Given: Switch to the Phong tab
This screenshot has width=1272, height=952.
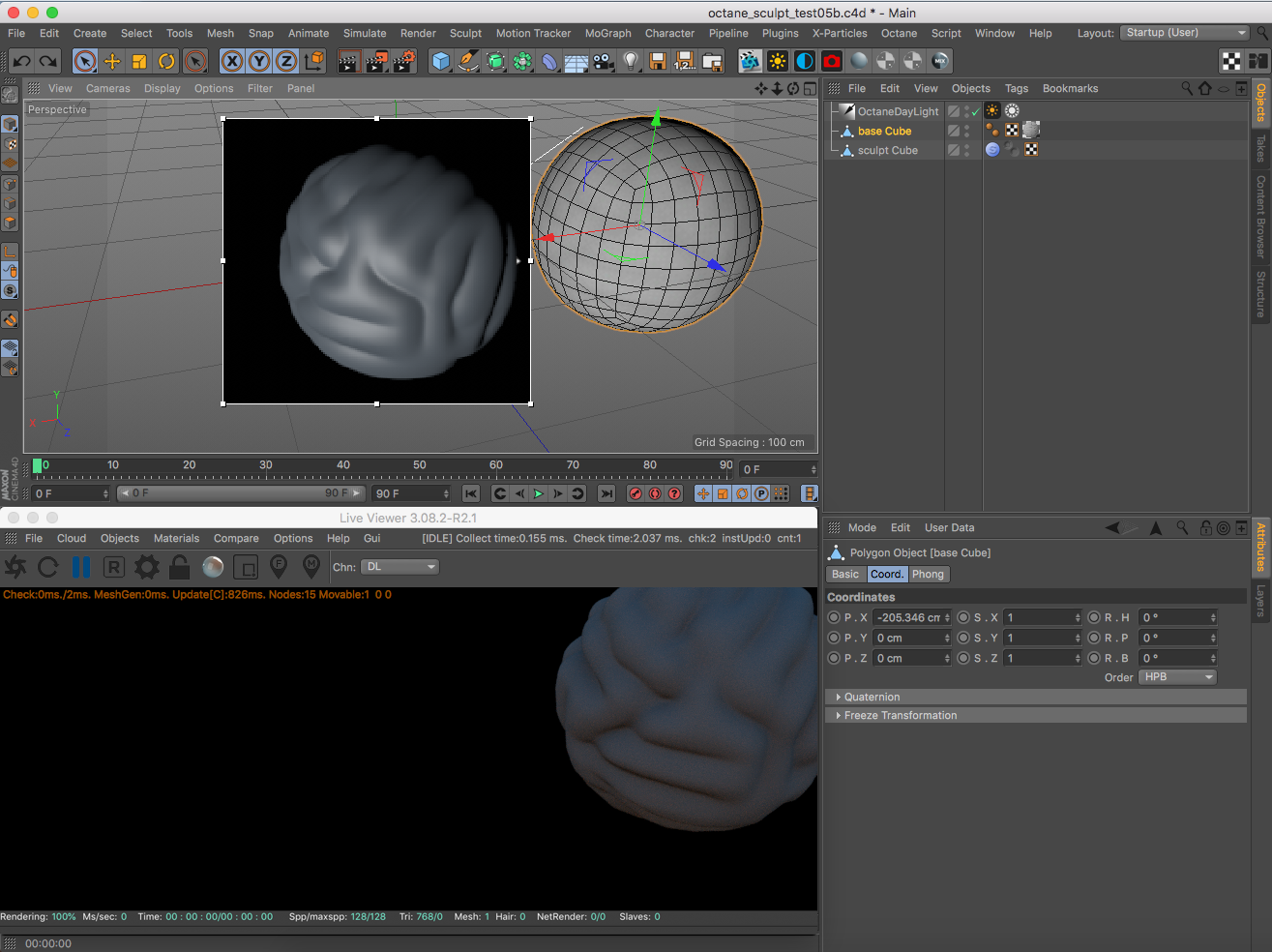Looking at the screenshot, I should tap(928, 574).
